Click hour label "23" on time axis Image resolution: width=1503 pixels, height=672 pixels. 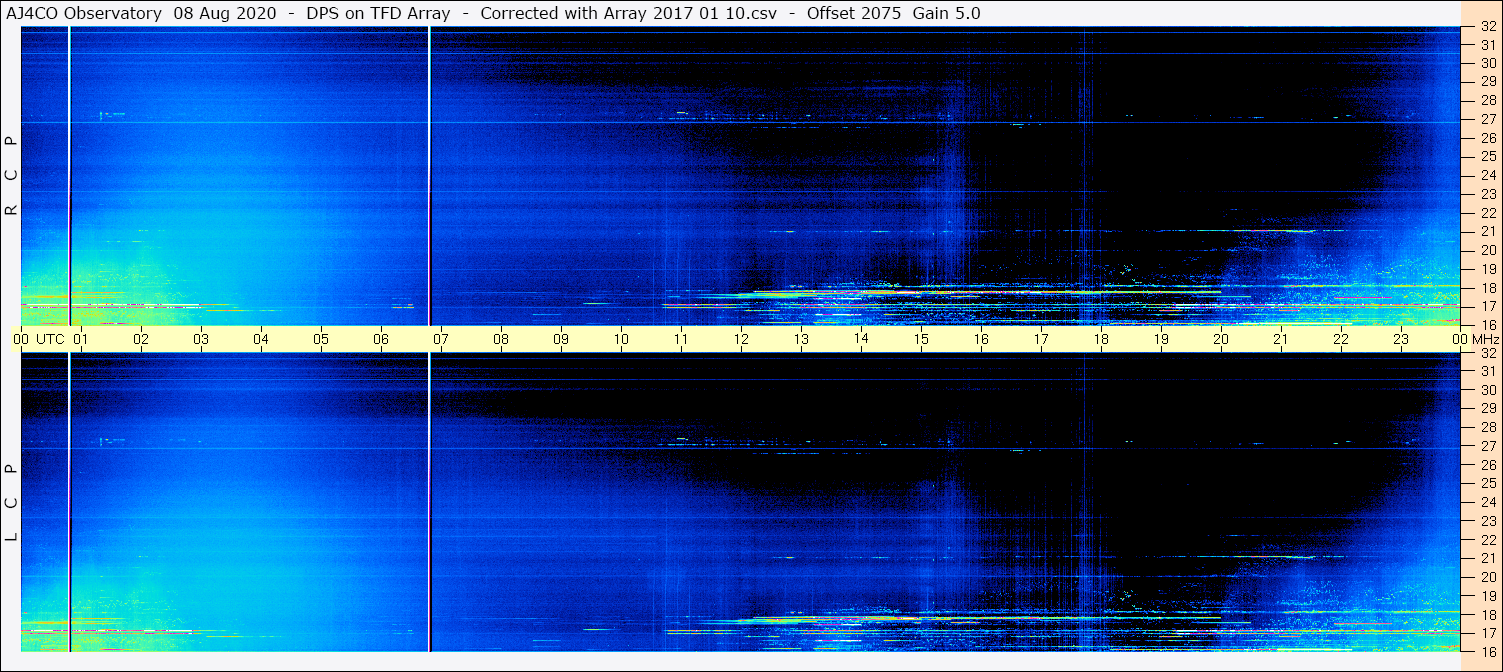click(1402, 339)
